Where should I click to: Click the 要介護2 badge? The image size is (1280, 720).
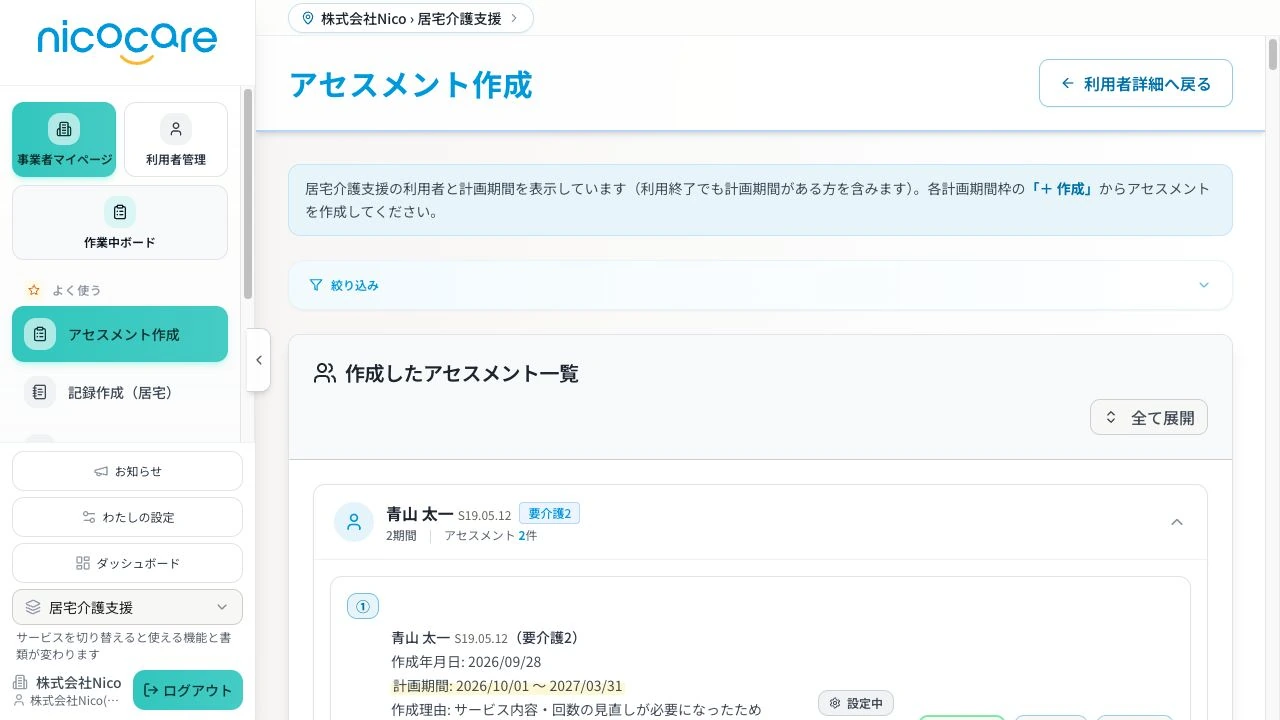[x=549, y=513]
